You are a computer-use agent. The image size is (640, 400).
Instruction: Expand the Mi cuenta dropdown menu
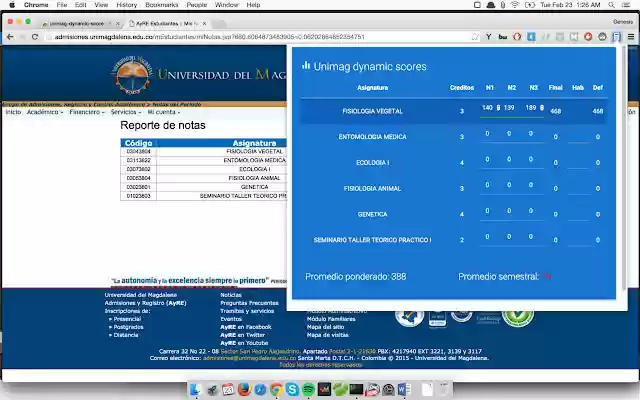coord(163,112)
